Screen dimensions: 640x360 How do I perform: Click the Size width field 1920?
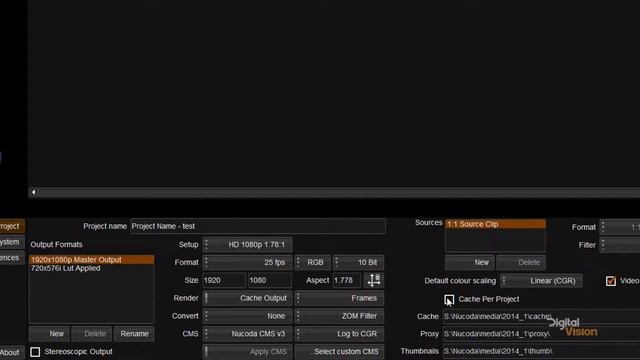[224, 280]
